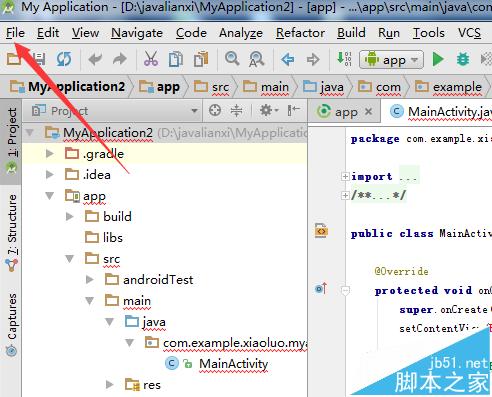
Task: Collapse the MyApplication2 root node
Action: tap(30, 133)
